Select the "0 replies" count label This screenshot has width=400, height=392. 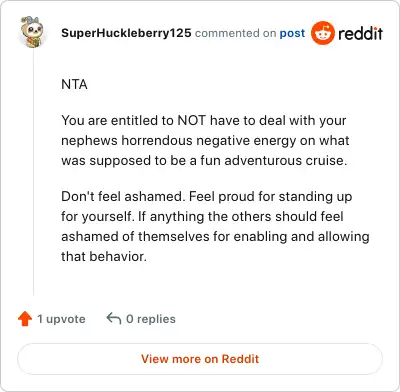coord(151,319)
